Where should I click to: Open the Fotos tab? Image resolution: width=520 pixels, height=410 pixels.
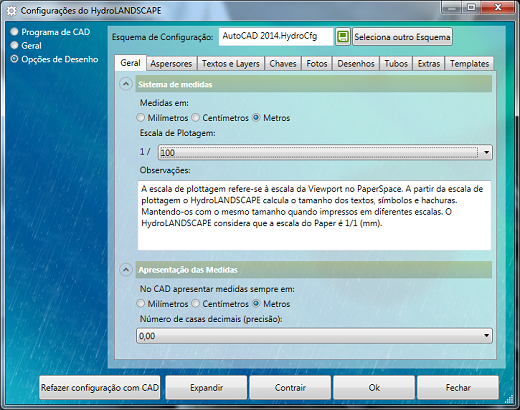(317, 64)
